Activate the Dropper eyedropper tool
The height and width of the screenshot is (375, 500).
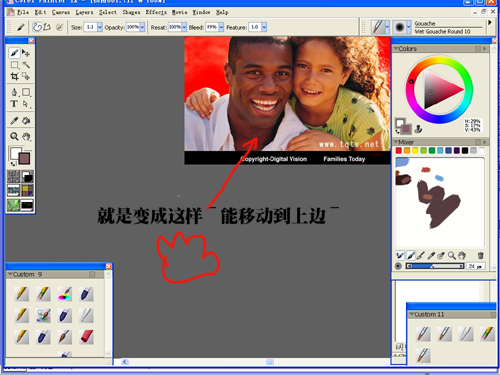[x=14, y=121]
